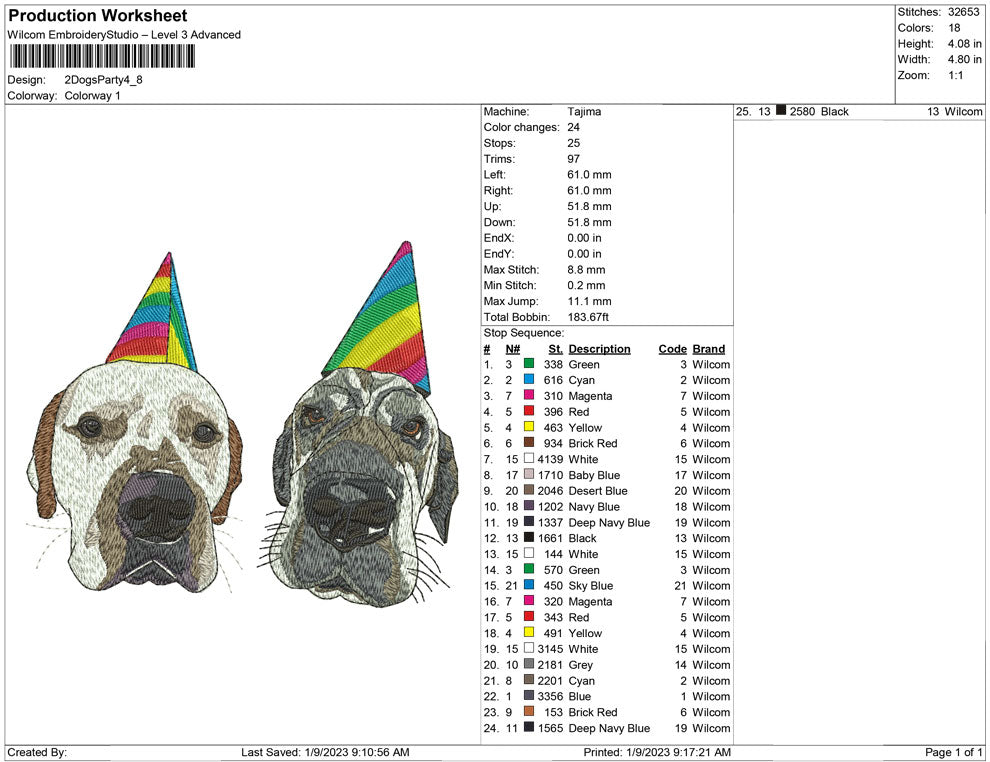
Task: Click the red swatch for 343 Red
Action: coord(529,616)
